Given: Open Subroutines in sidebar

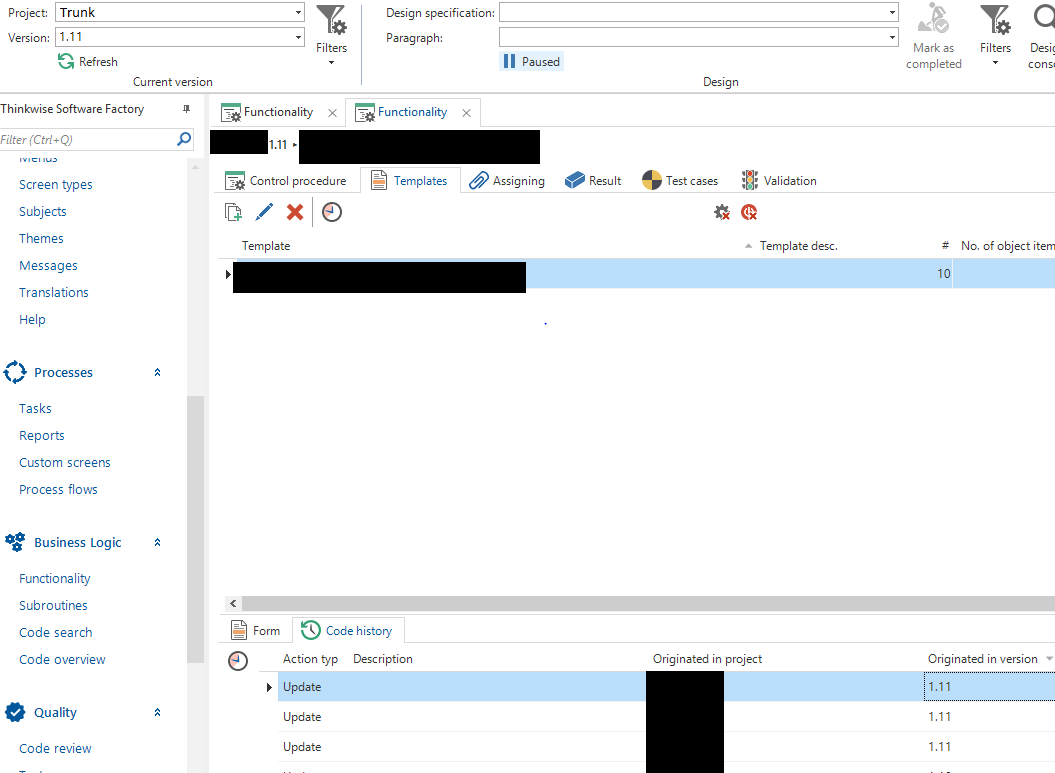Looking at the screenshot, I should (53, 605).
